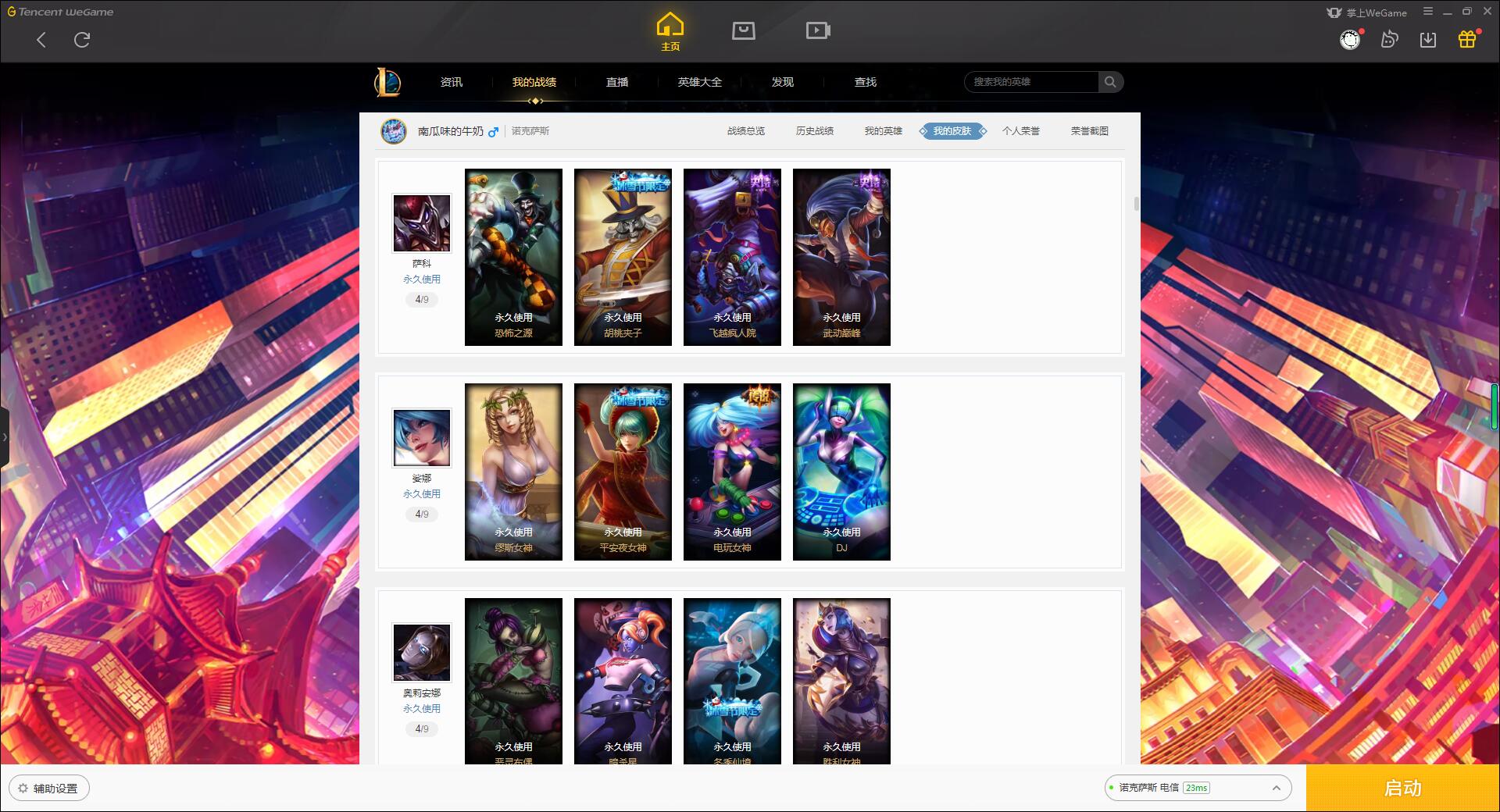Click the player name 南瓜味的牛奶
1500x812 pixels.
coord(451,131)
